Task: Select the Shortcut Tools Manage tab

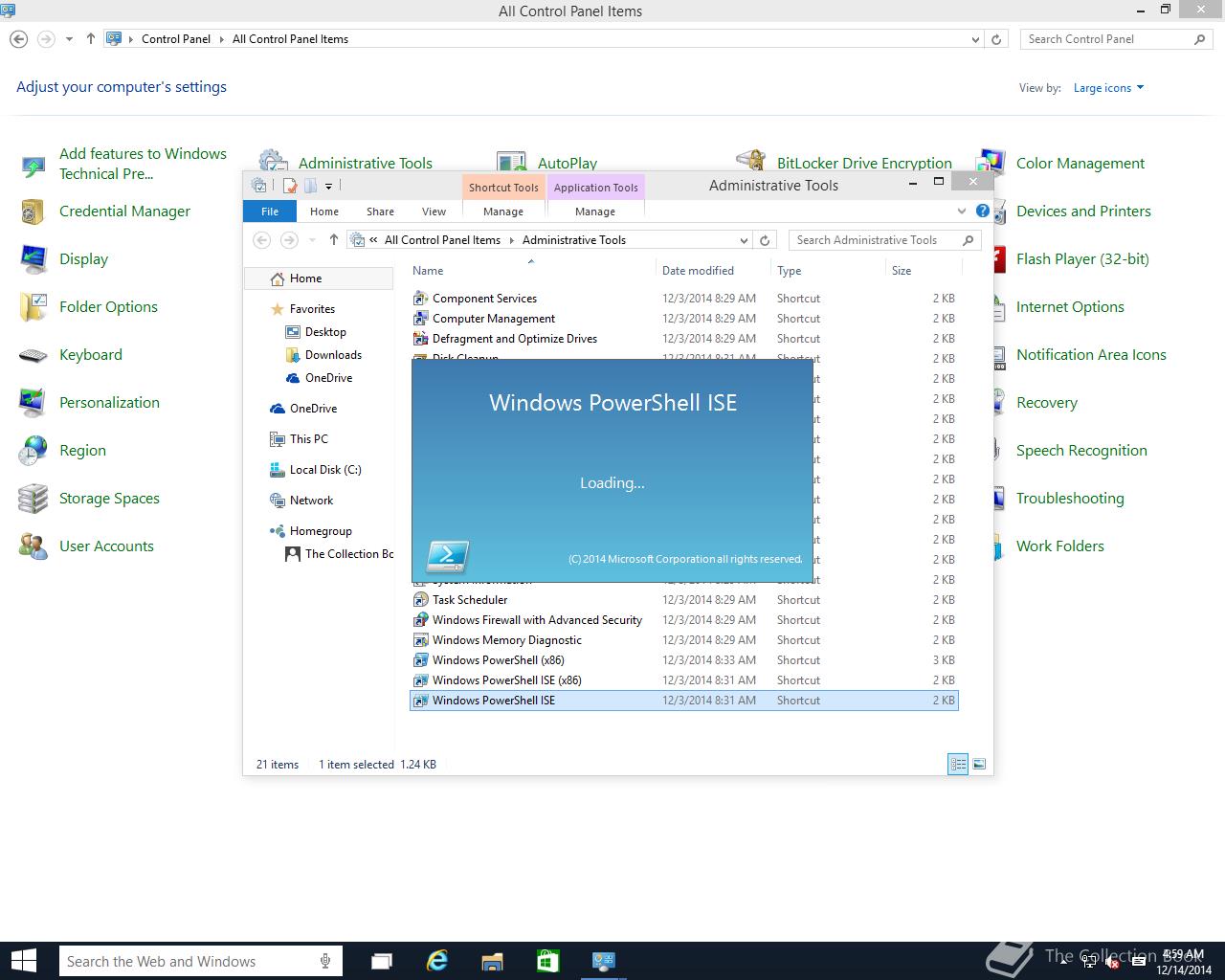Action: (503, 212)
